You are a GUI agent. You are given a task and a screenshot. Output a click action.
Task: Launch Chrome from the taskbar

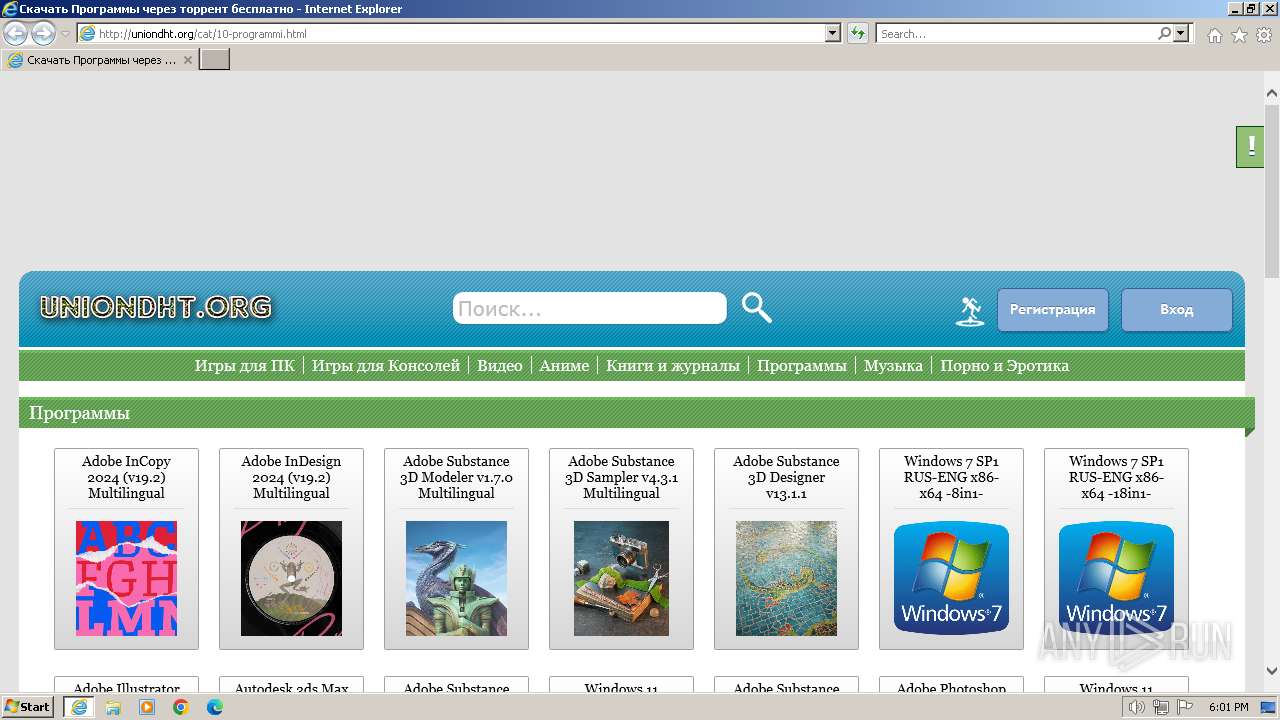[181, 707]
